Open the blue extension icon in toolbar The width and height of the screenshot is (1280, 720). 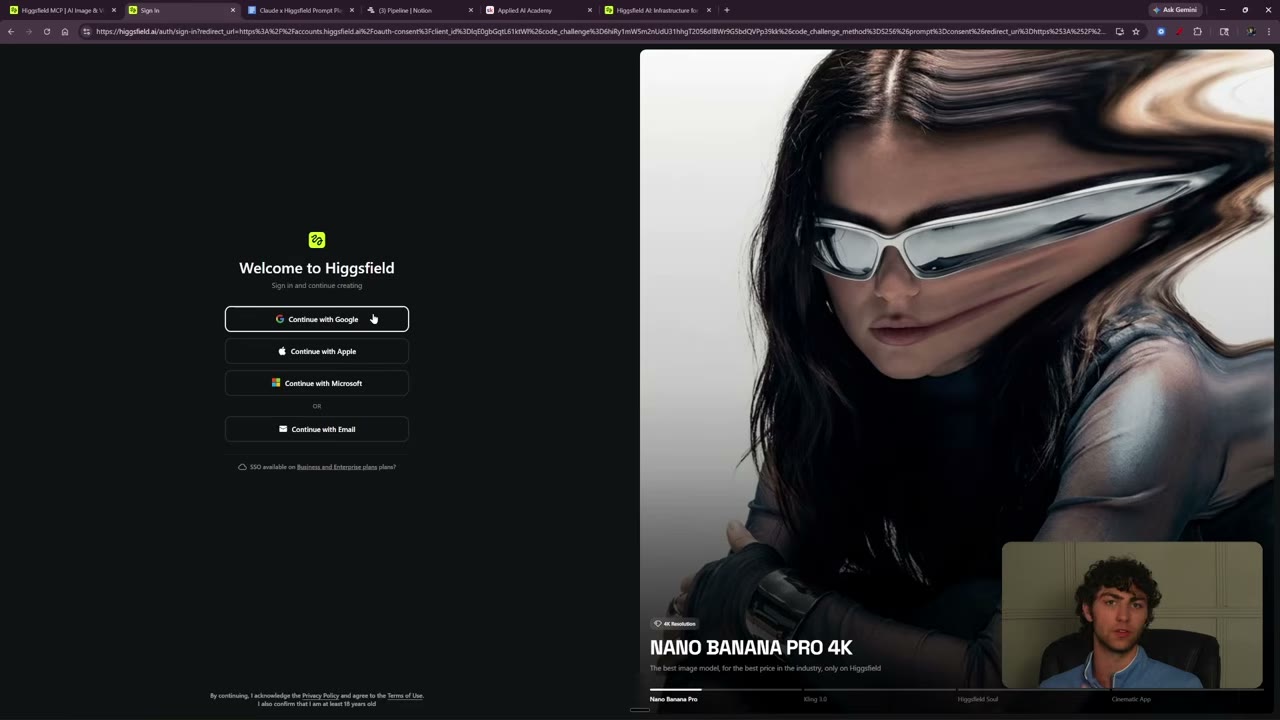point(1161,31)
